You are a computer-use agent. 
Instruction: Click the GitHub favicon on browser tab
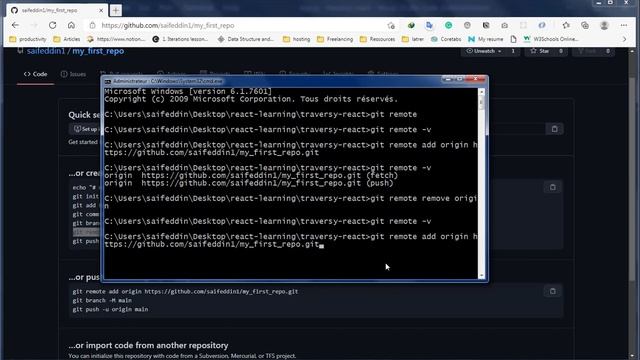coord(14,10)
